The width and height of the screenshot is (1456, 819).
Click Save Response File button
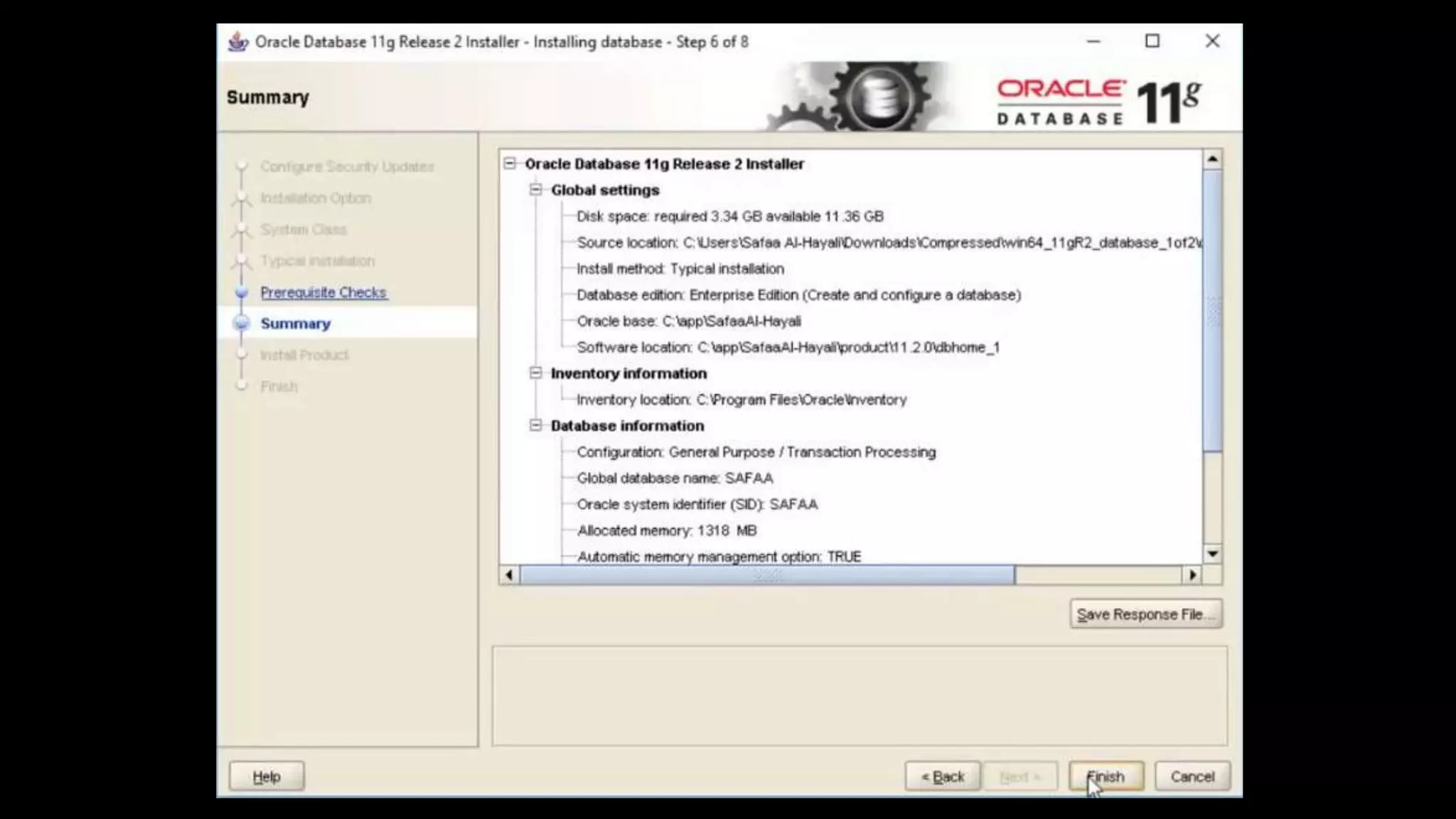click(x=1145, y=614)
